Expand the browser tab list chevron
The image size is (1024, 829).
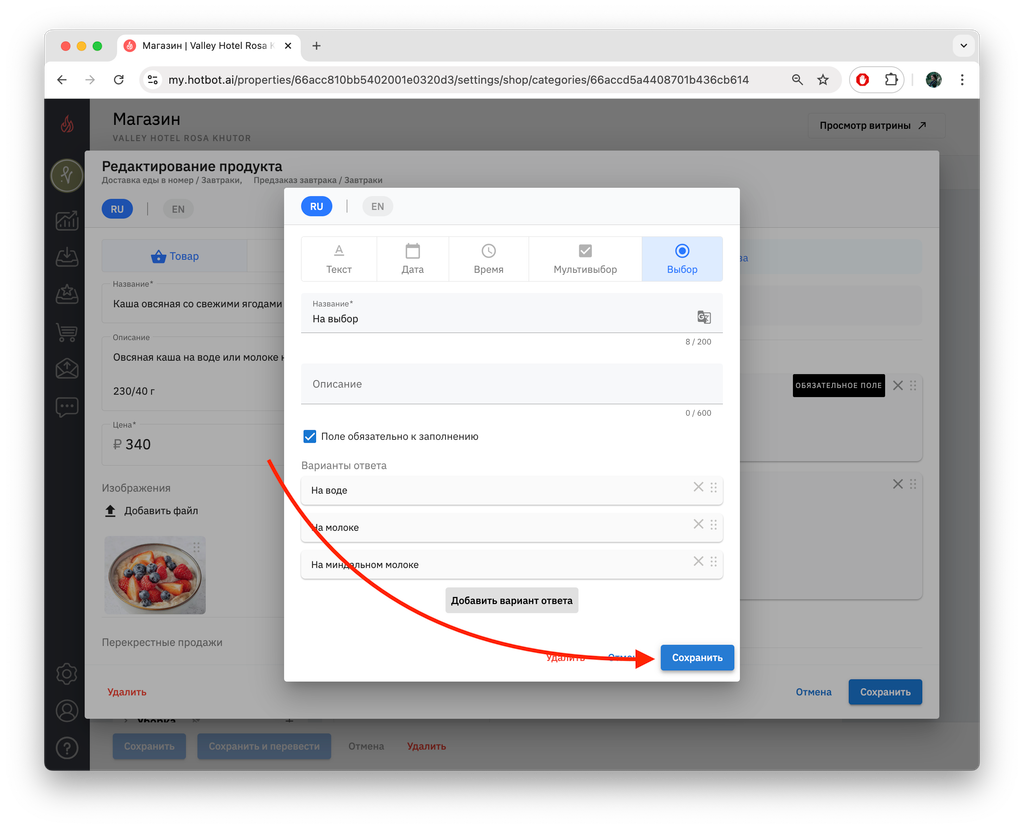[963, 46]
